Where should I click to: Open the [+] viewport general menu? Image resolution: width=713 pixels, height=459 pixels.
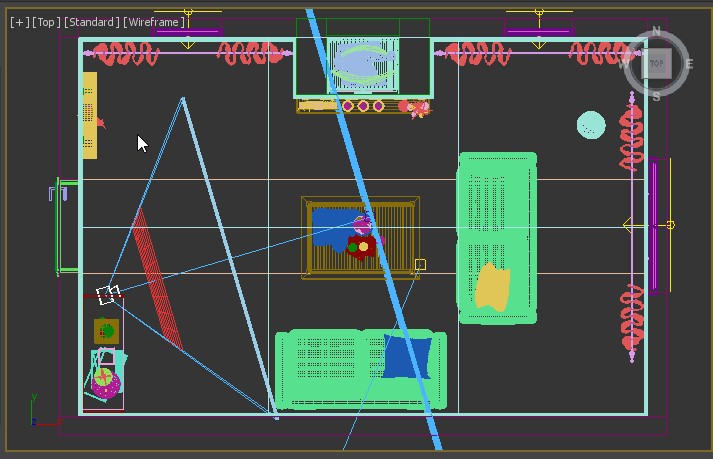[x=19, y=22]
